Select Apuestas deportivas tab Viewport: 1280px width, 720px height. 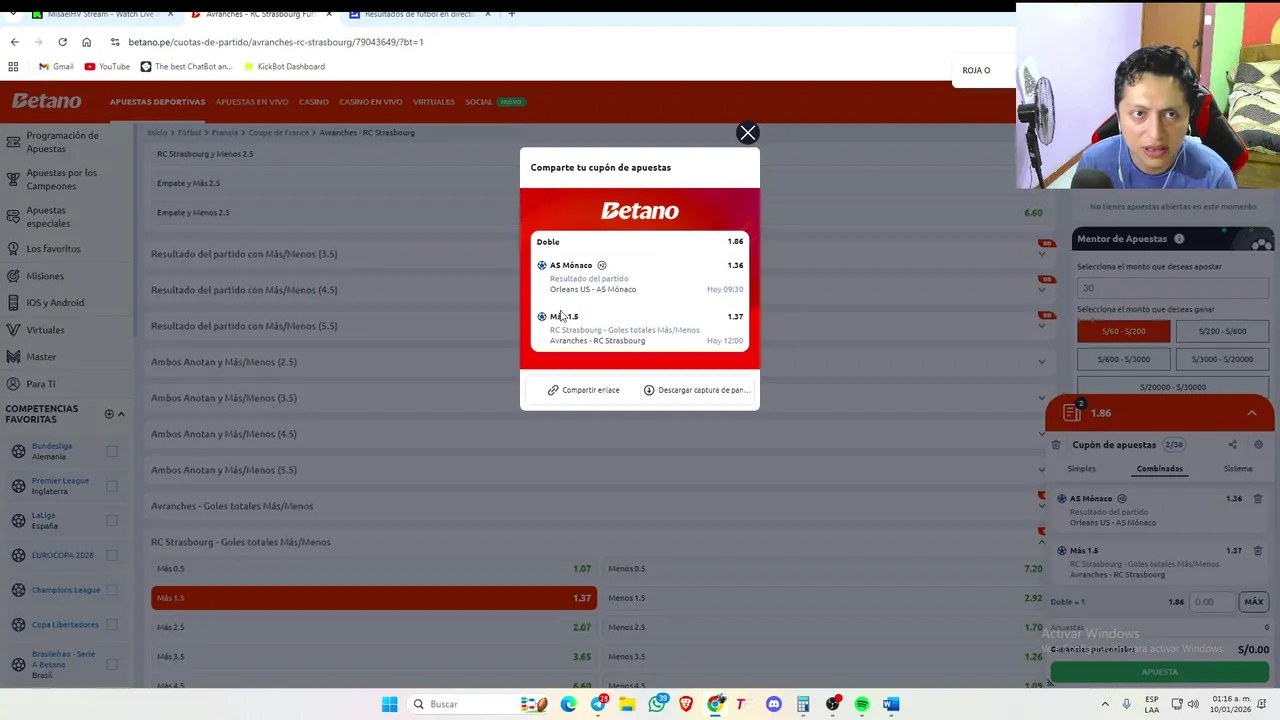(157, 102)
